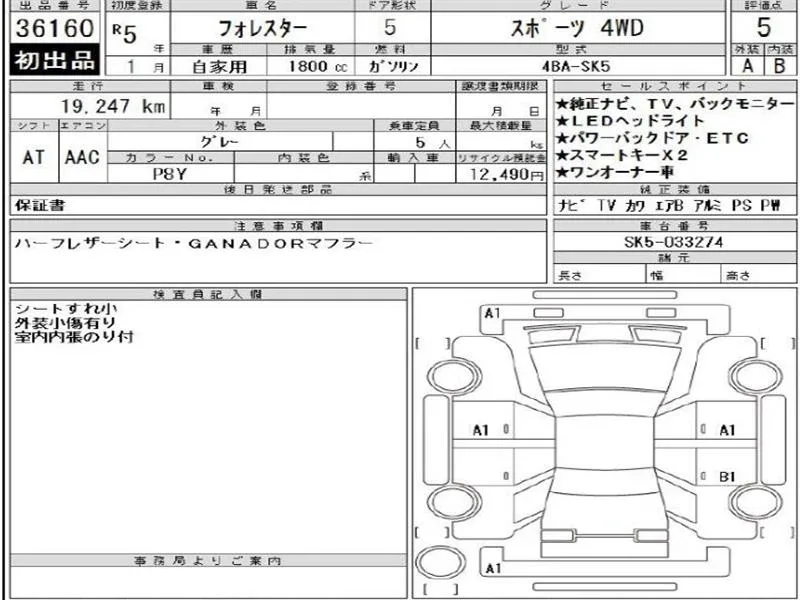
Task: Select lot number 36160
Action: click(x=54, y=27)
